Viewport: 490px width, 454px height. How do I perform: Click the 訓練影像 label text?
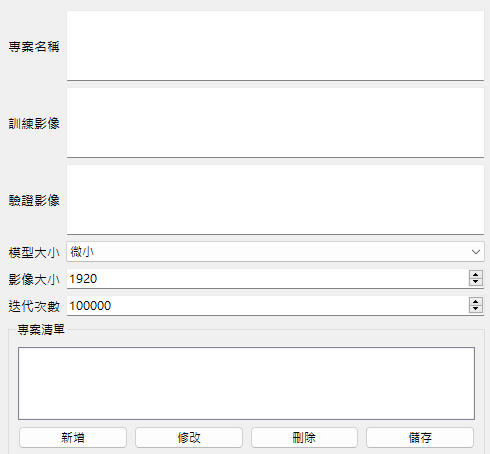[x=34, y=123]
